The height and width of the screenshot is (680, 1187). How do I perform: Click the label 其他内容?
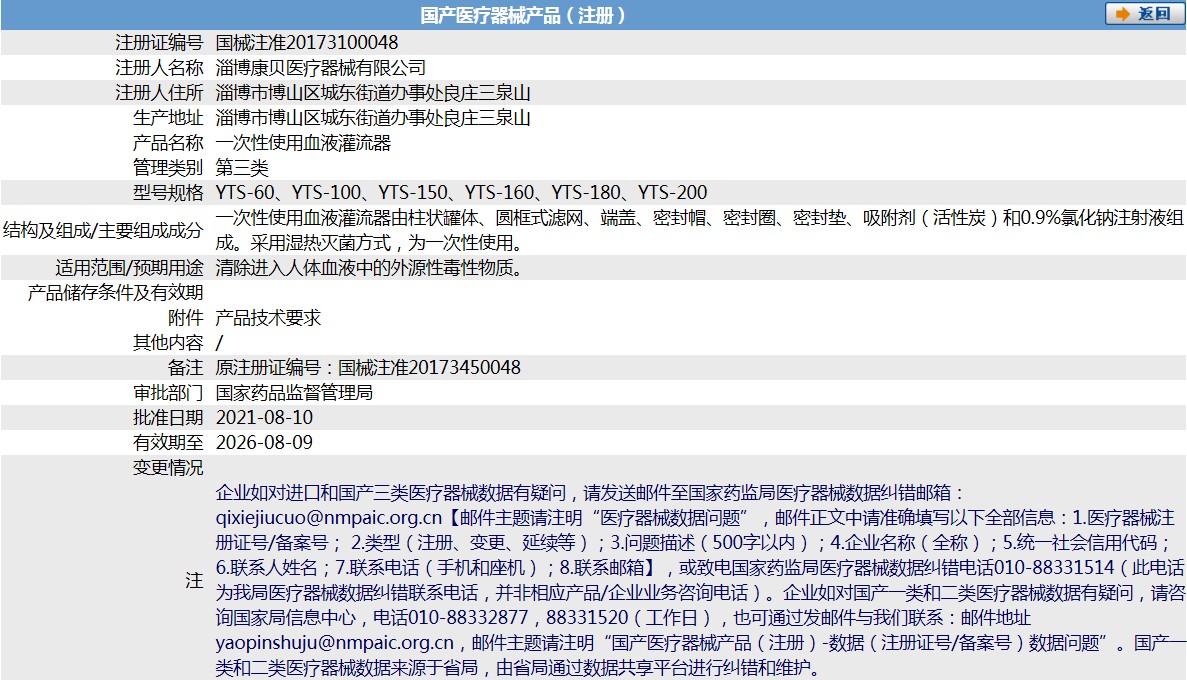[x=168, y=342]
